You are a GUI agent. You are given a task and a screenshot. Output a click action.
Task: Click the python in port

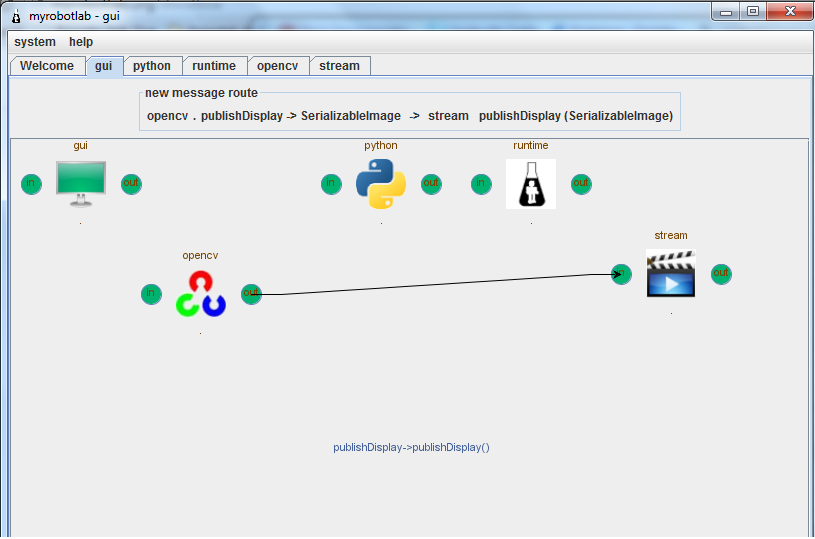(x=331, y=184)
